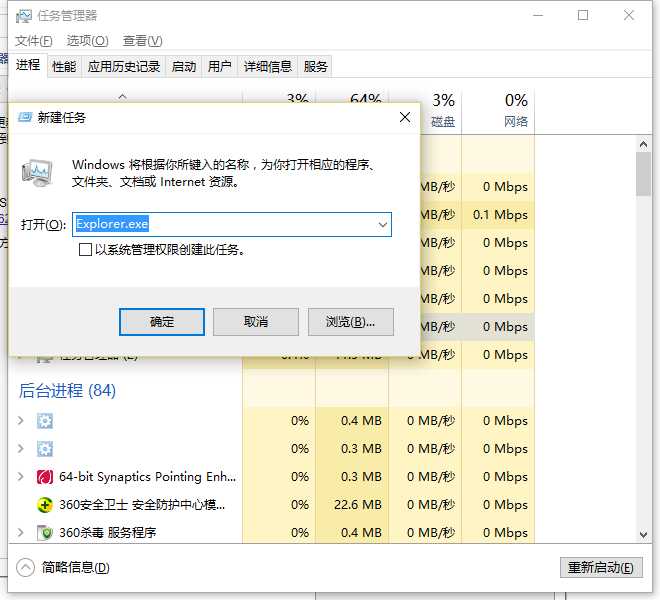Click the New Task dialog title icon
Viewport: 660px width, 600px height.
click(x=25, y=117)
